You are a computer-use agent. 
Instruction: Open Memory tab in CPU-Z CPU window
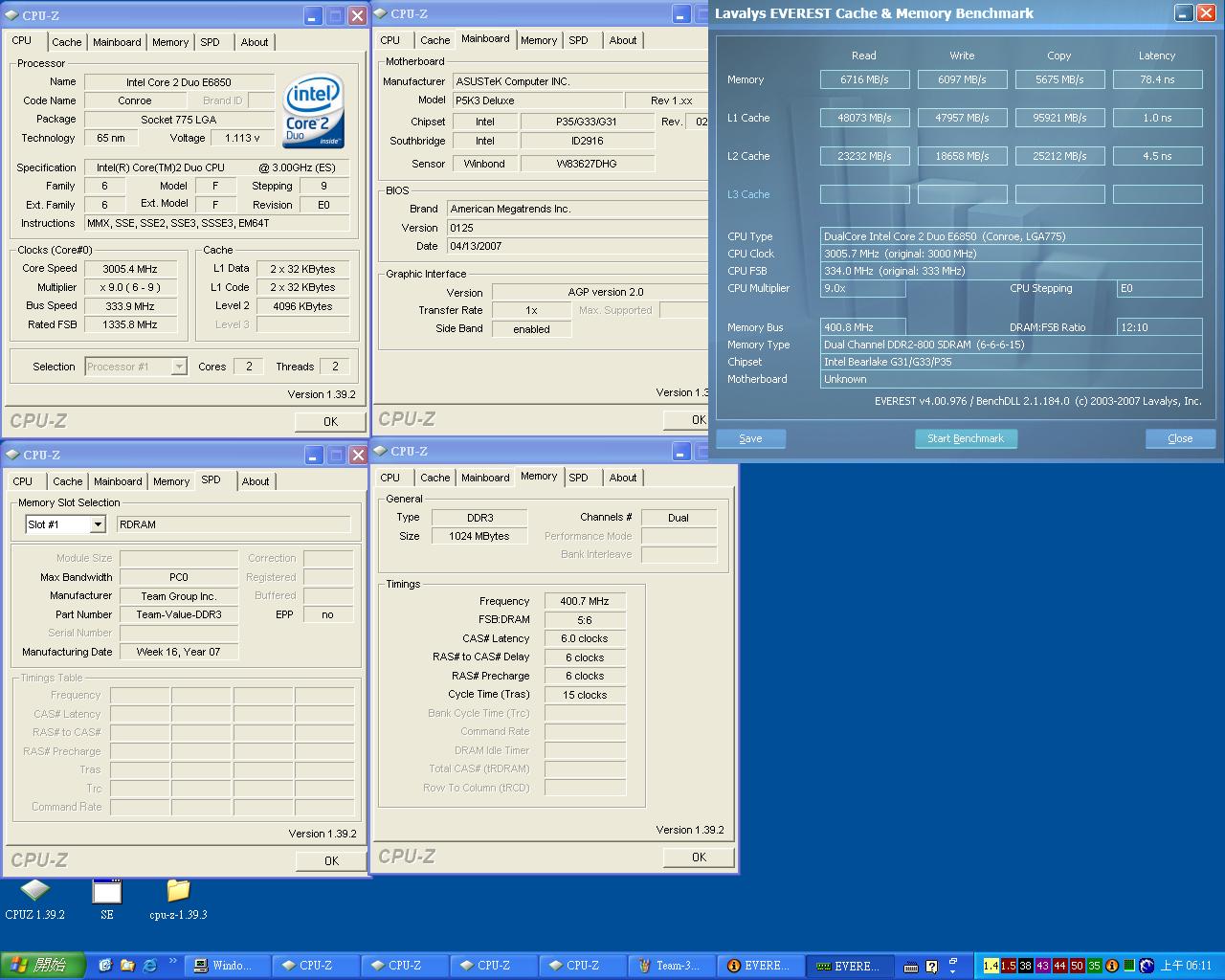coord(170,42)
